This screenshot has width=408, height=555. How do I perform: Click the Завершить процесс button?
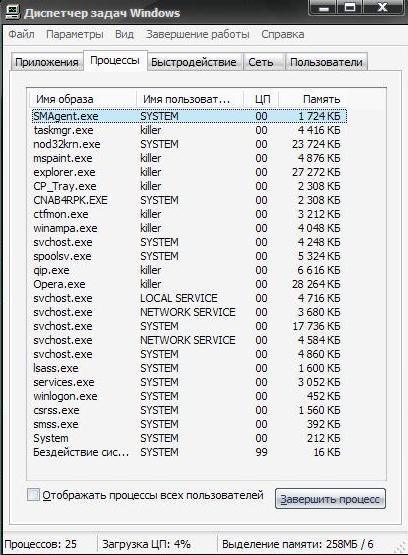[330, 499]
